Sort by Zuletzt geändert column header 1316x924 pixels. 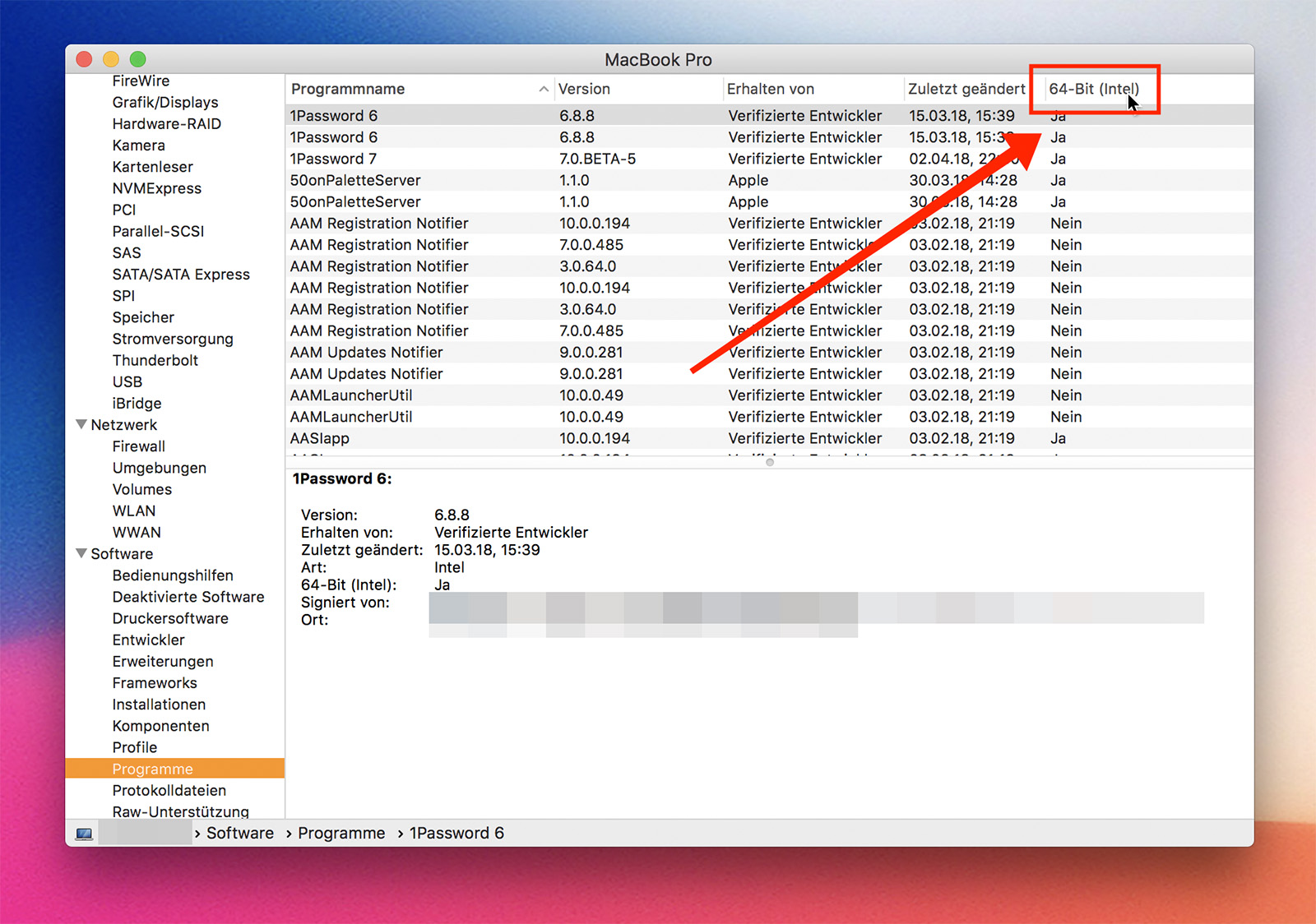[x=966, y=89]
